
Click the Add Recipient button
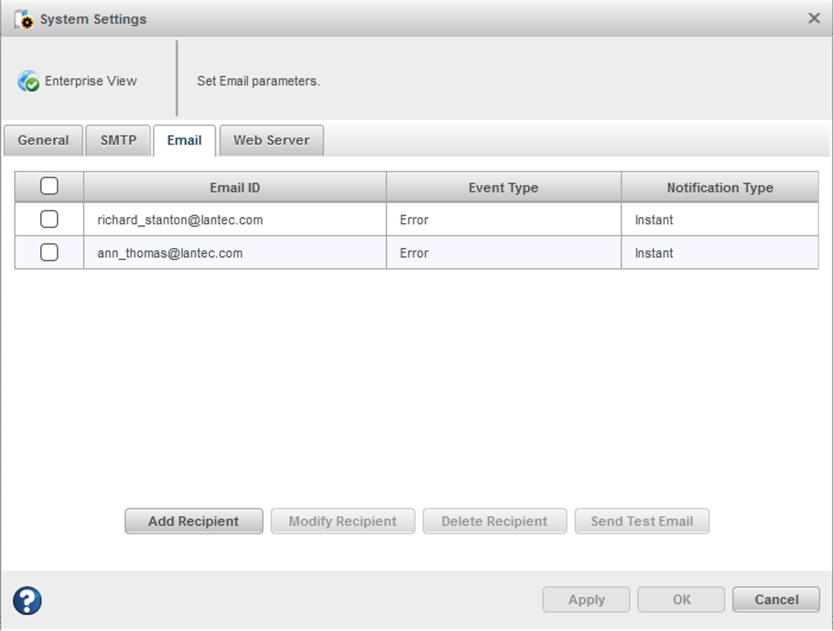(x=193, y=521)
